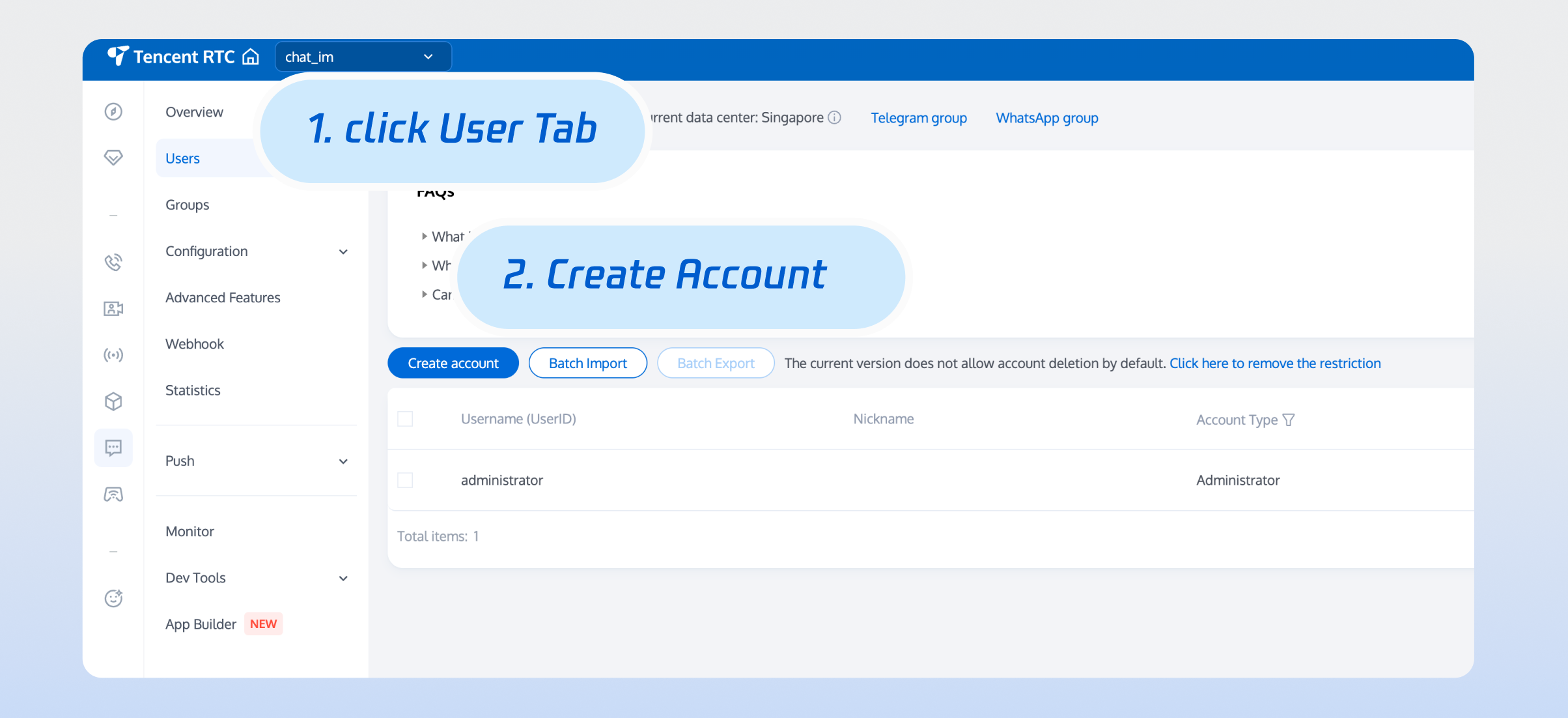Click the video conference sidebar icon
This screenshot has width=1568, height=718.
(x=113, y=308)
